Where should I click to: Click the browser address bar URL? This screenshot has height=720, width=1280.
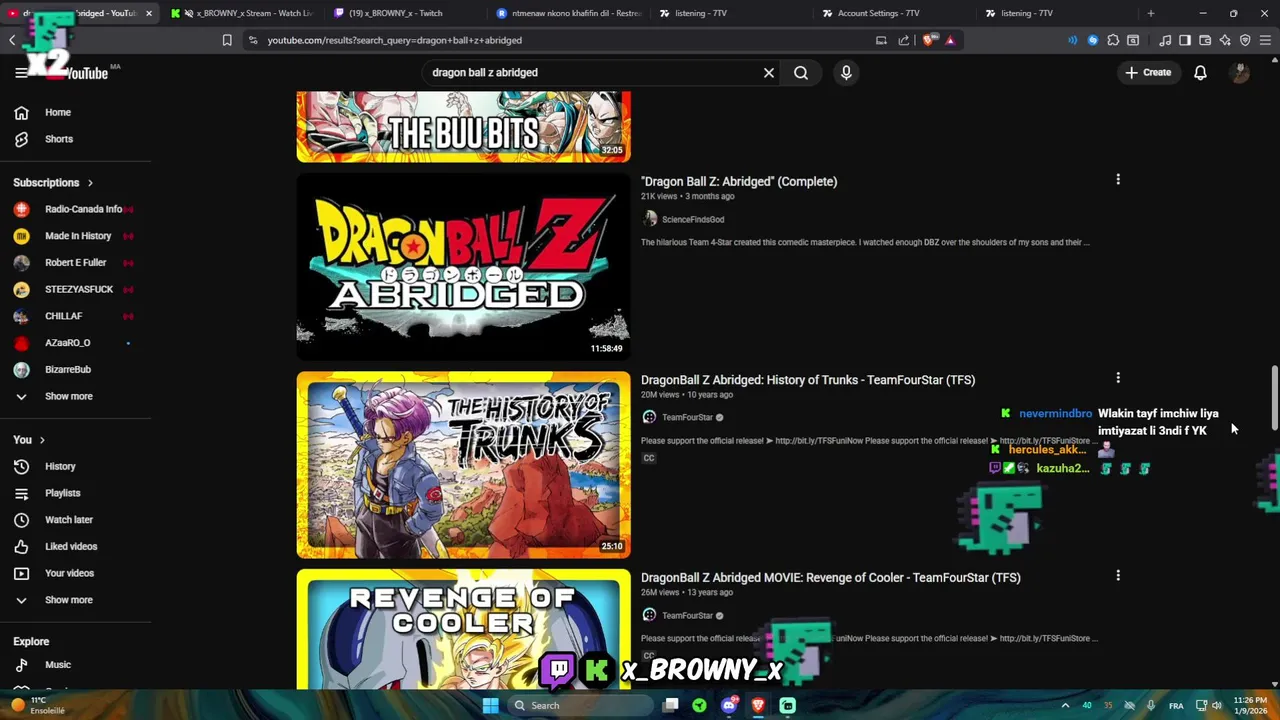click(x=395, y=40)
